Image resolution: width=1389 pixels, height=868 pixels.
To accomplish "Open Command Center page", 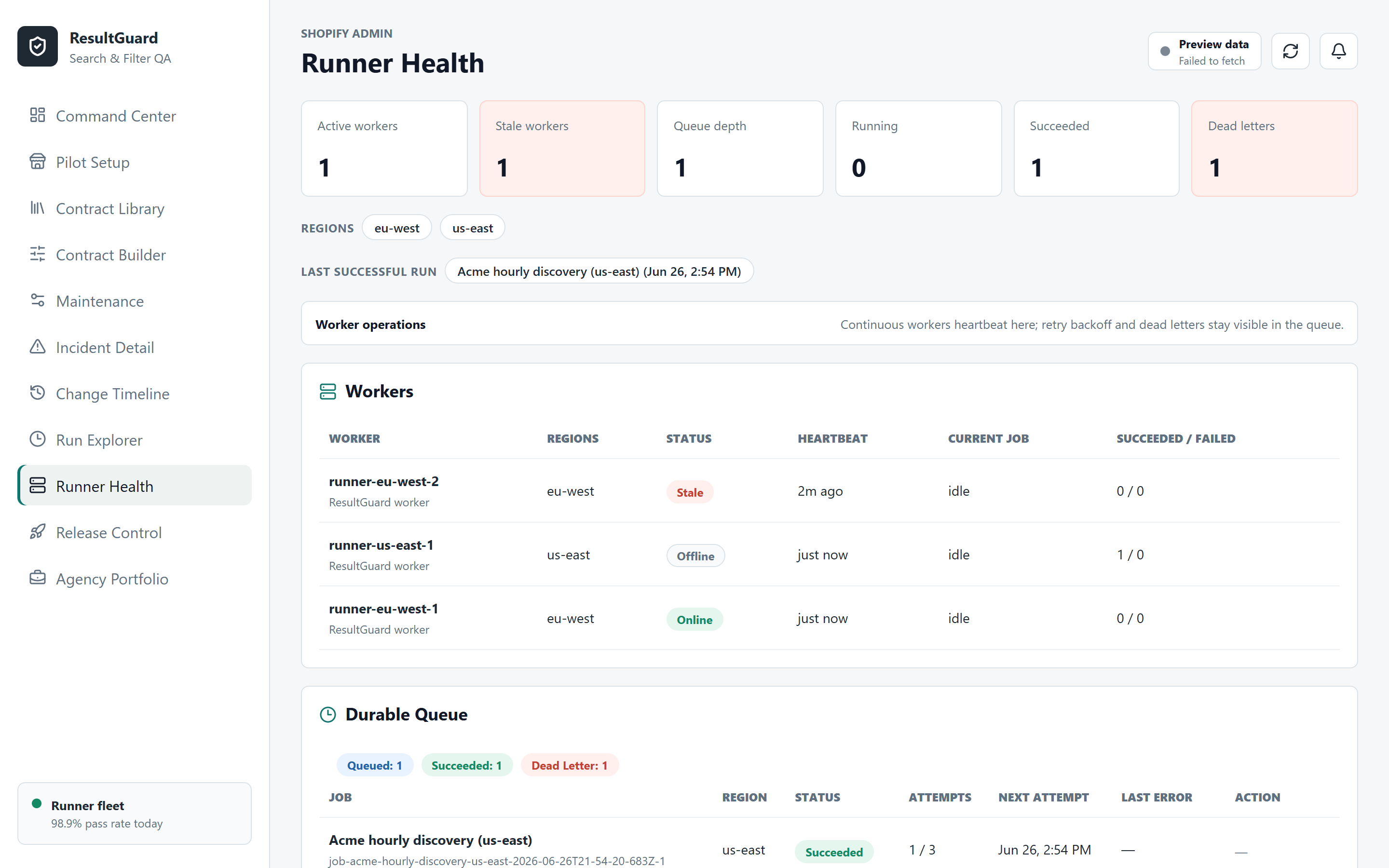I will coord(134,116).
